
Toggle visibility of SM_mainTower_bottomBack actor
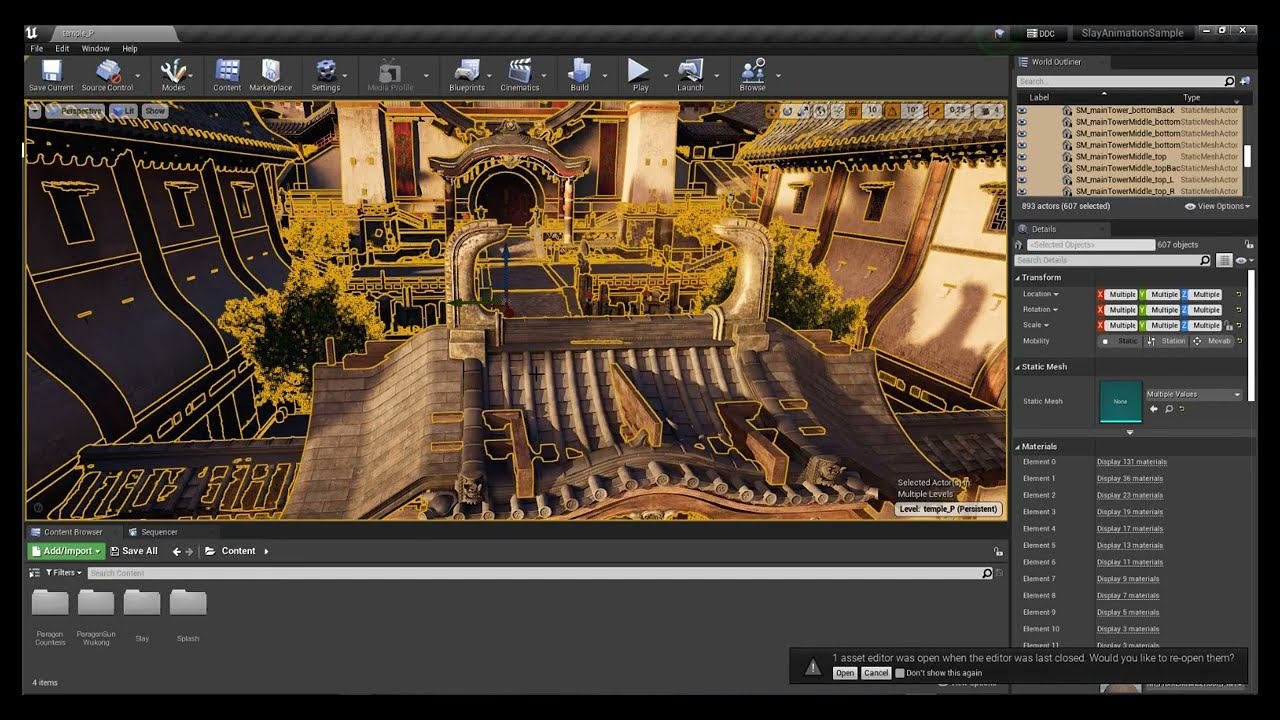pos(1022,110)
